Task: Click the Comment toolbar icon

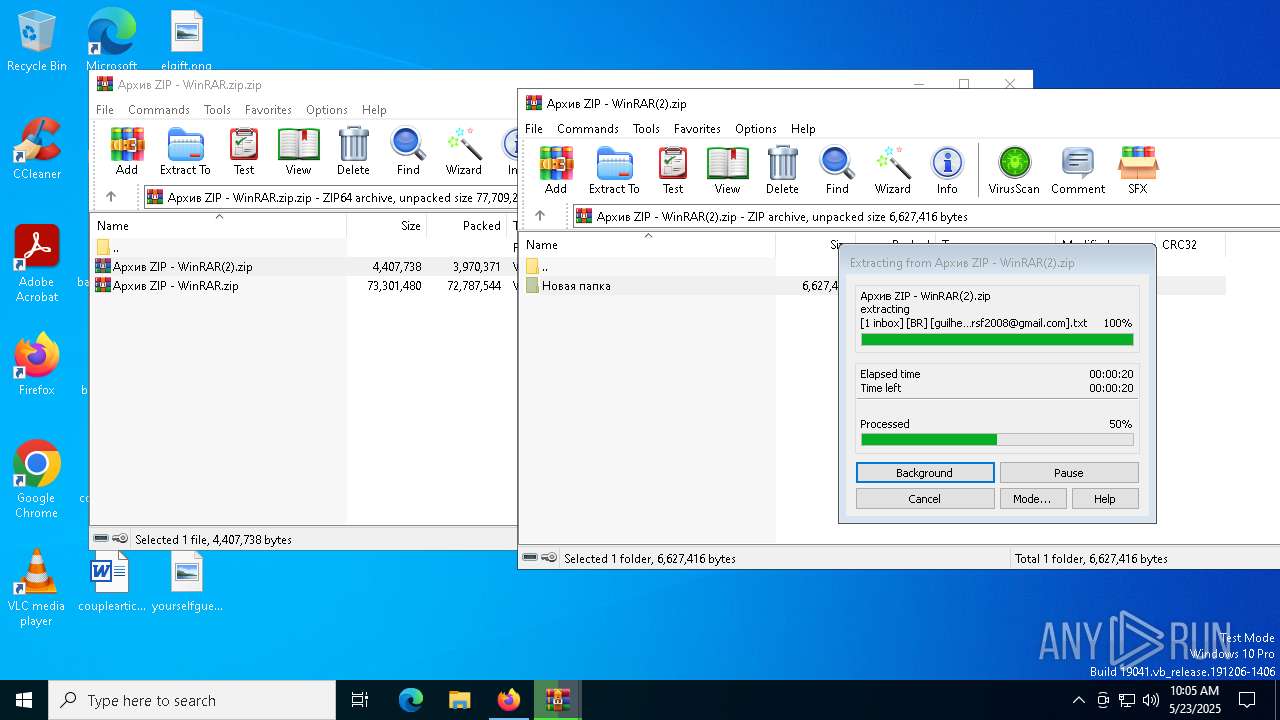Action: tap(1078, 170)
